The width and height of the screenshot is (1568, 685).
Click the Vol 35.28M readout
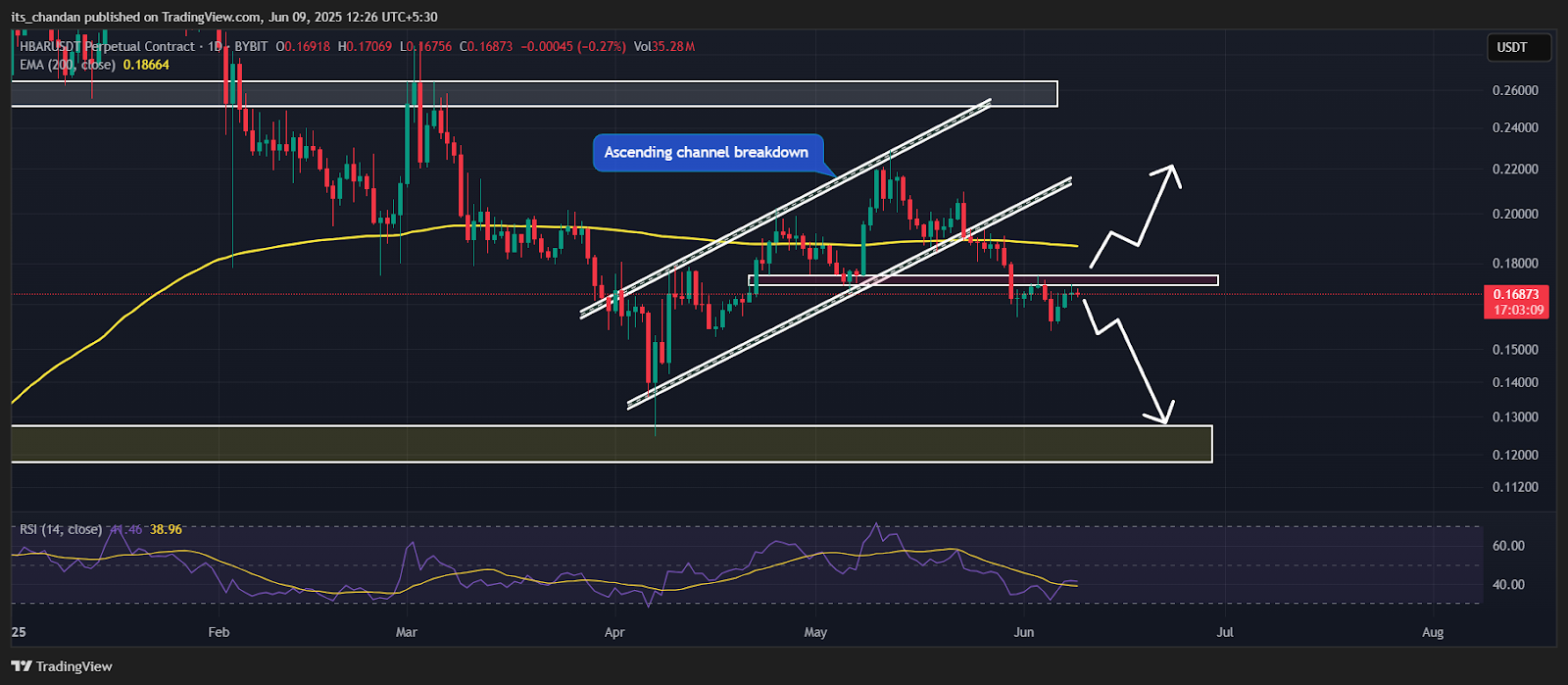pos(664,46)
